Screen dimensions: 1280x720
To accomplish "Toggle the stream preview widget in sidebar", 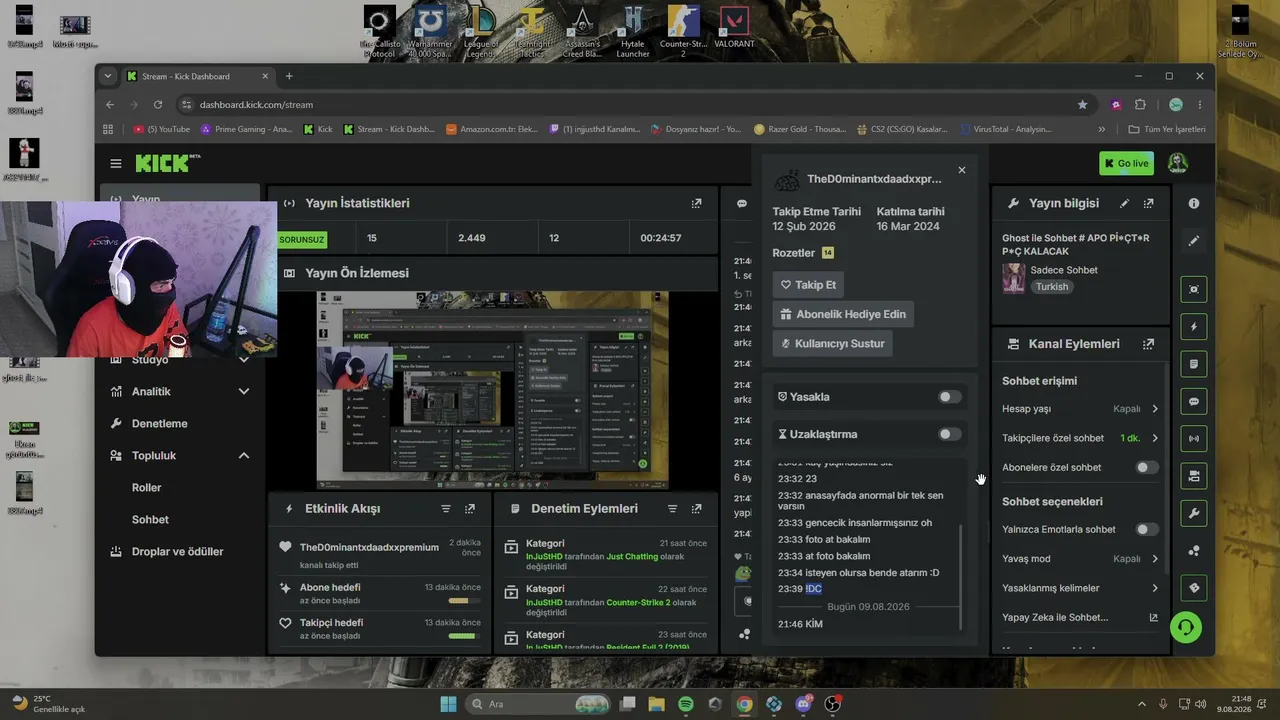I will [1194, 289].
